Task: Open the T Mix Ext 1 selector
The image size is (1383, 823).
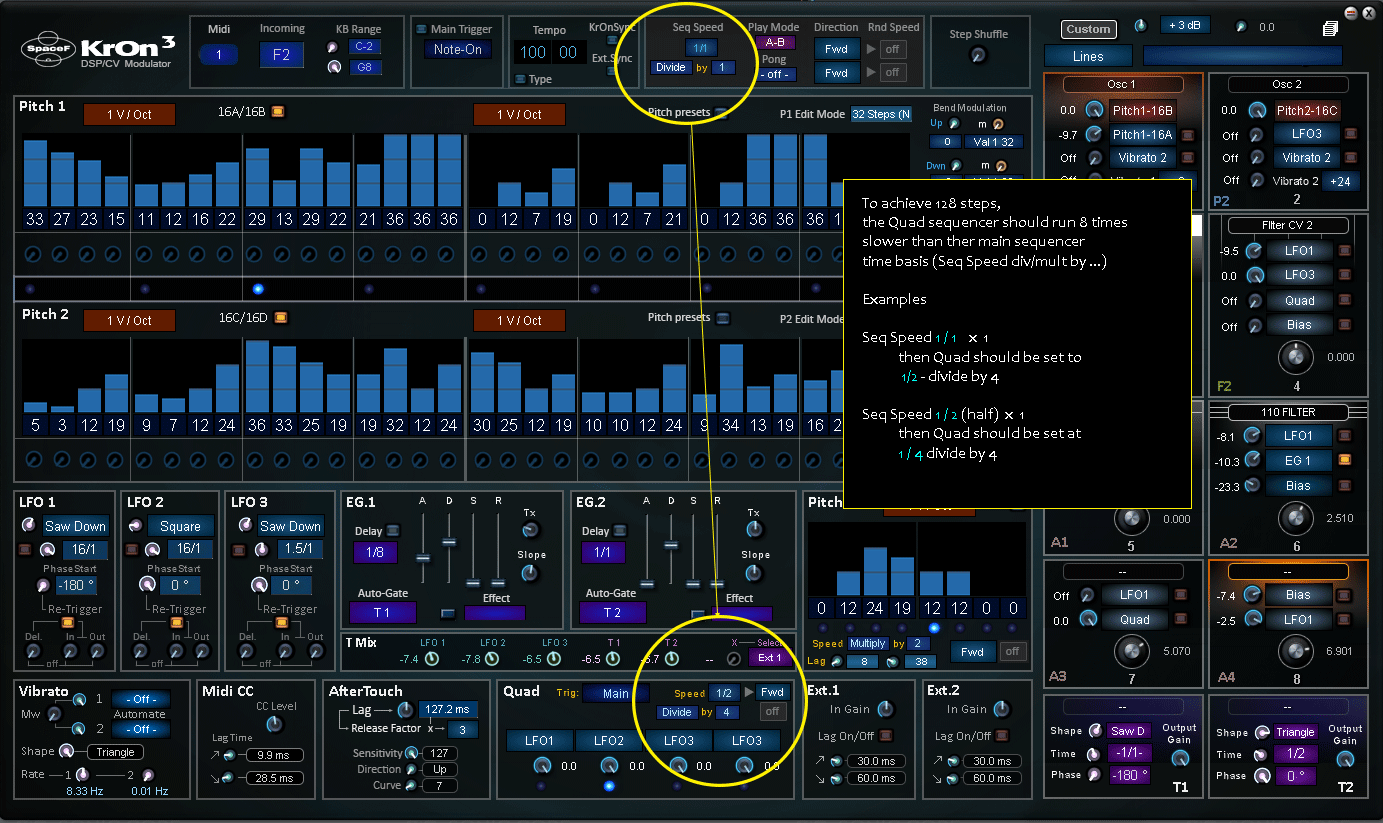Action: coord(770,658)
